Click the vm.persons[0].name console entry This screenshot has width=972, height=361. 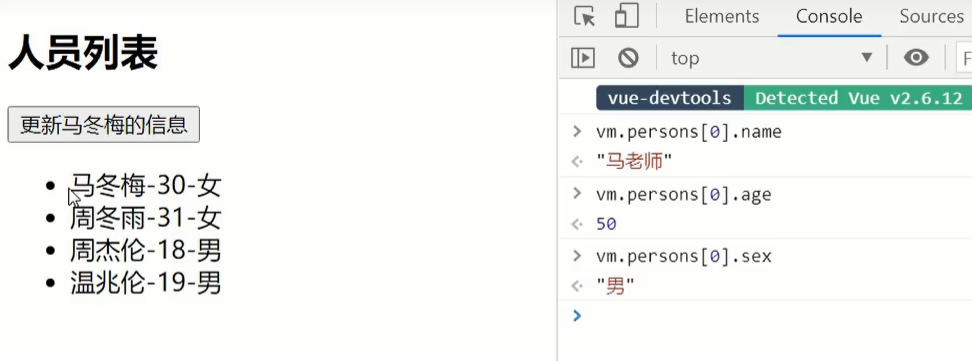coord(689,131)
